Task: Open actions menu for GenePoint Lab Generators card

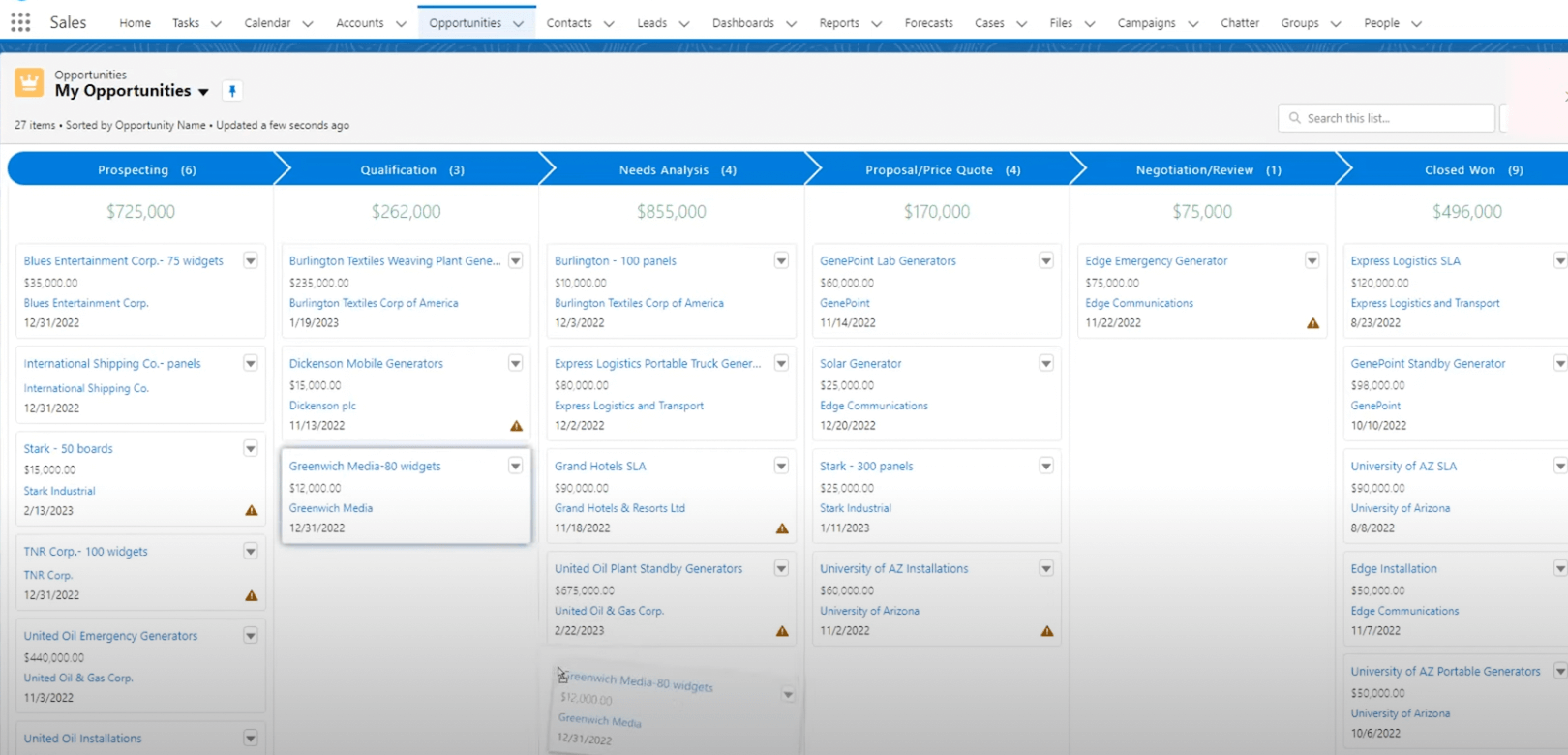Action: [1046, 260]
